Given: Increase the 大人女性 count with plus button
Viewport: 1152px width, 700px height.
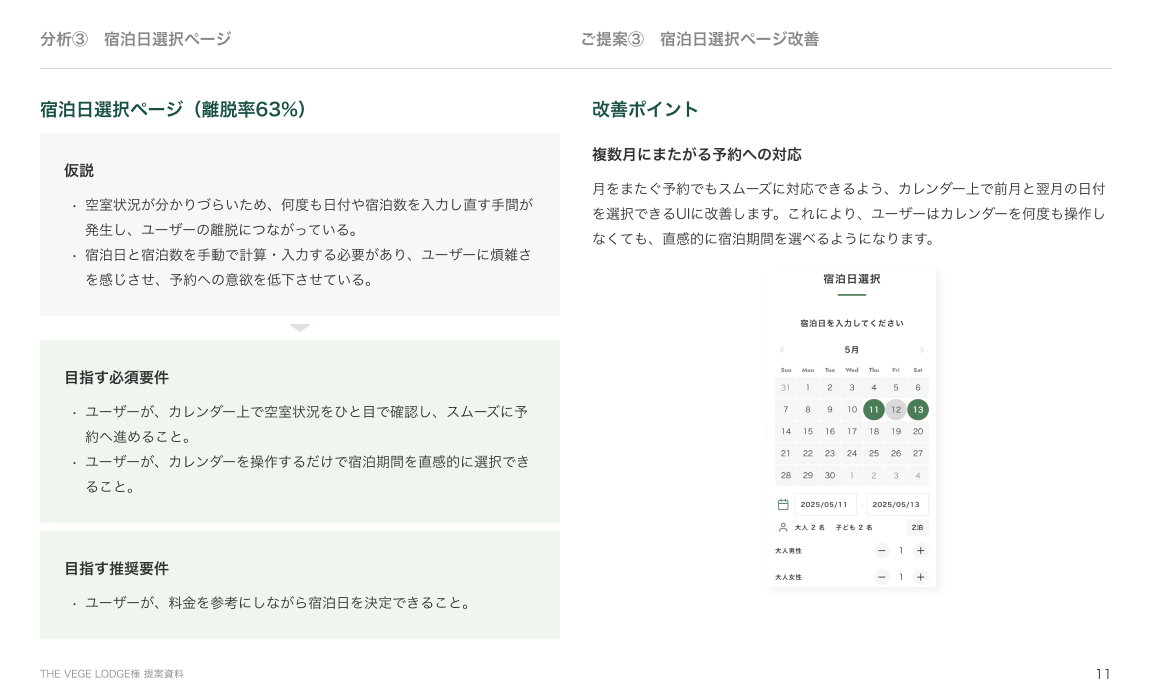Looking at the screenshot, I should click(920, 577).
